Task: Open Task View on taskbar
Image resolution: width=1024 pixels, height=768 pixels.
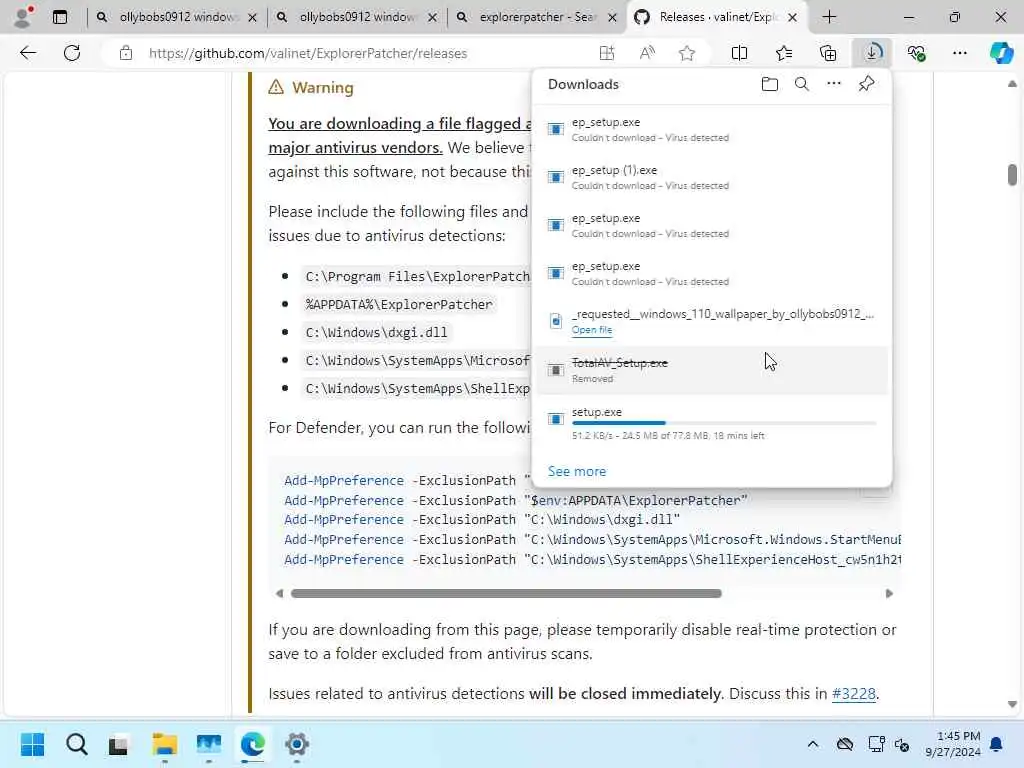Action: [119, 744]
